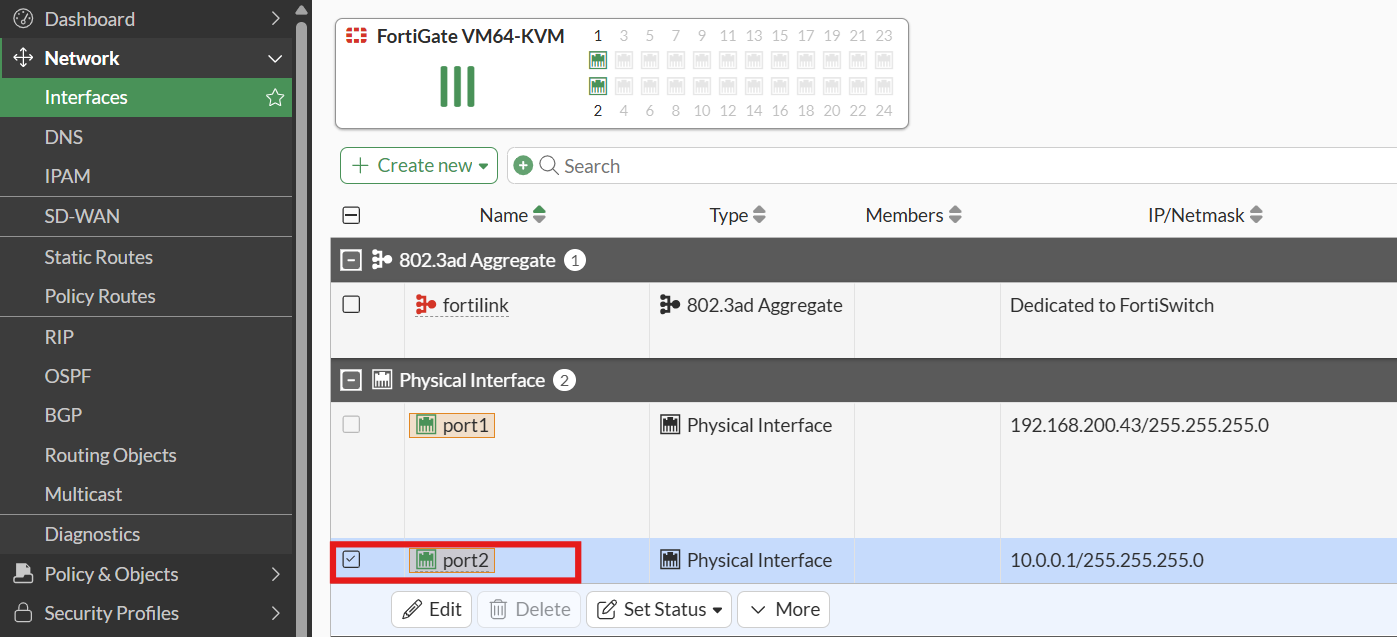Click gray port 3 on faceplate
Image resolution: width=1397 pixels, height=637 pixels.
[624, 60]
